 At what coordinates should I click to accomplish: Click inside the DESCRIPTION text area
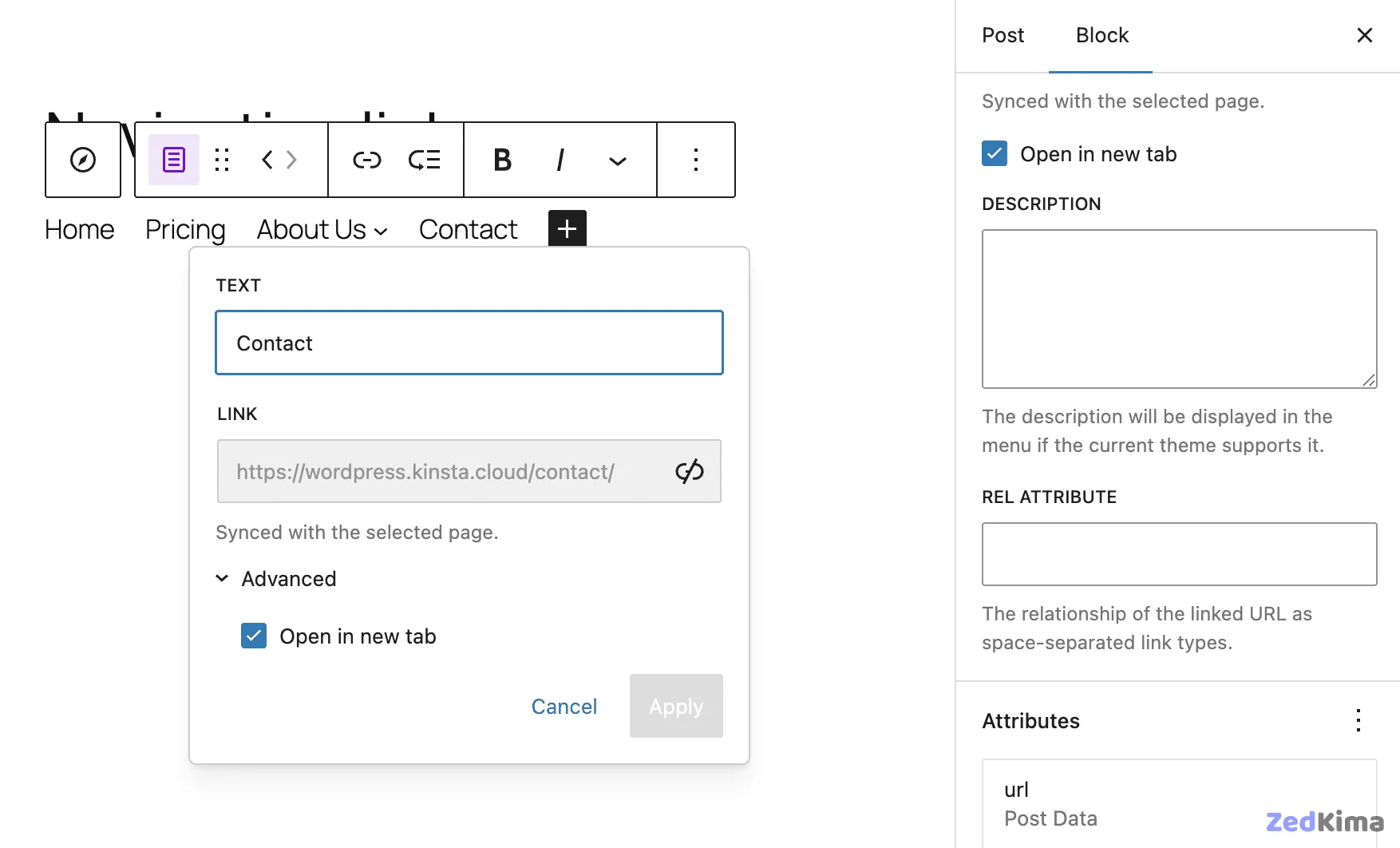1178,309
